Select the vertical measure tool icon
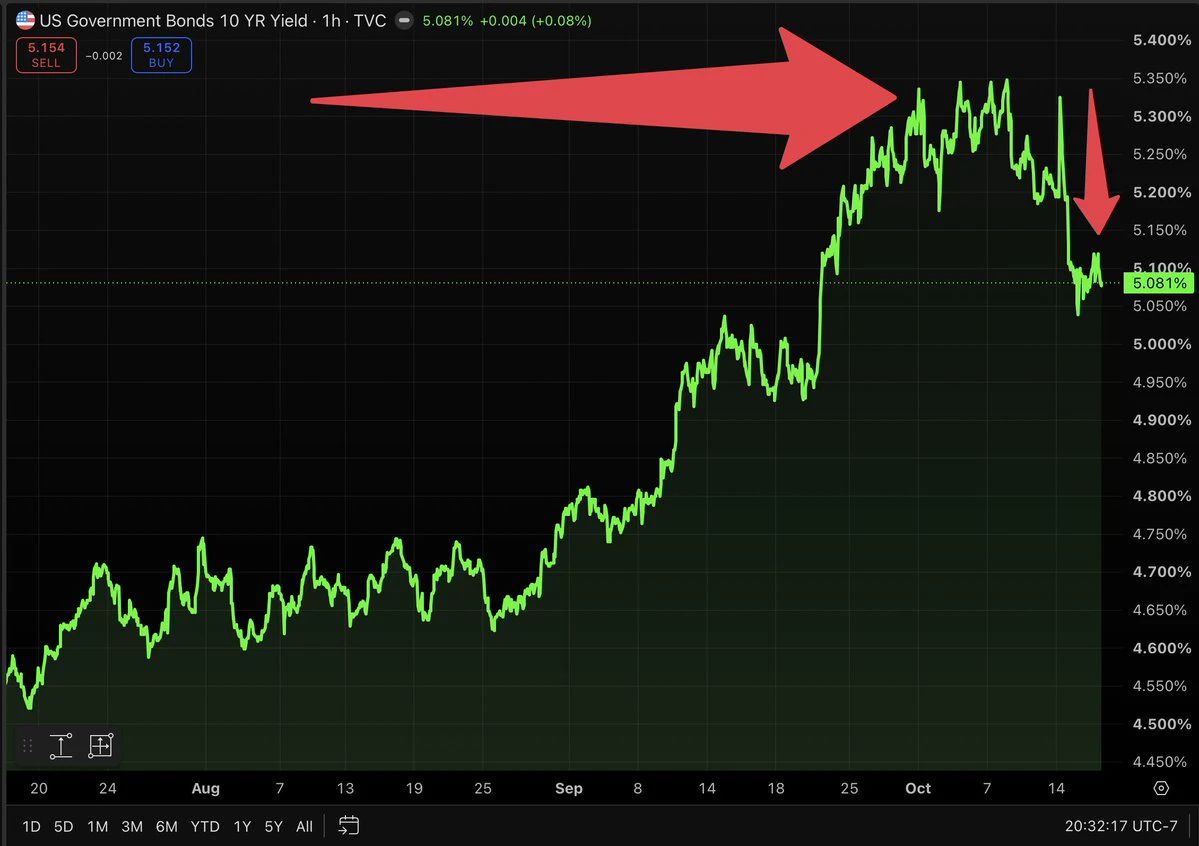The height and width of the screenshot is (846, 1199). [x=61, y=746]
